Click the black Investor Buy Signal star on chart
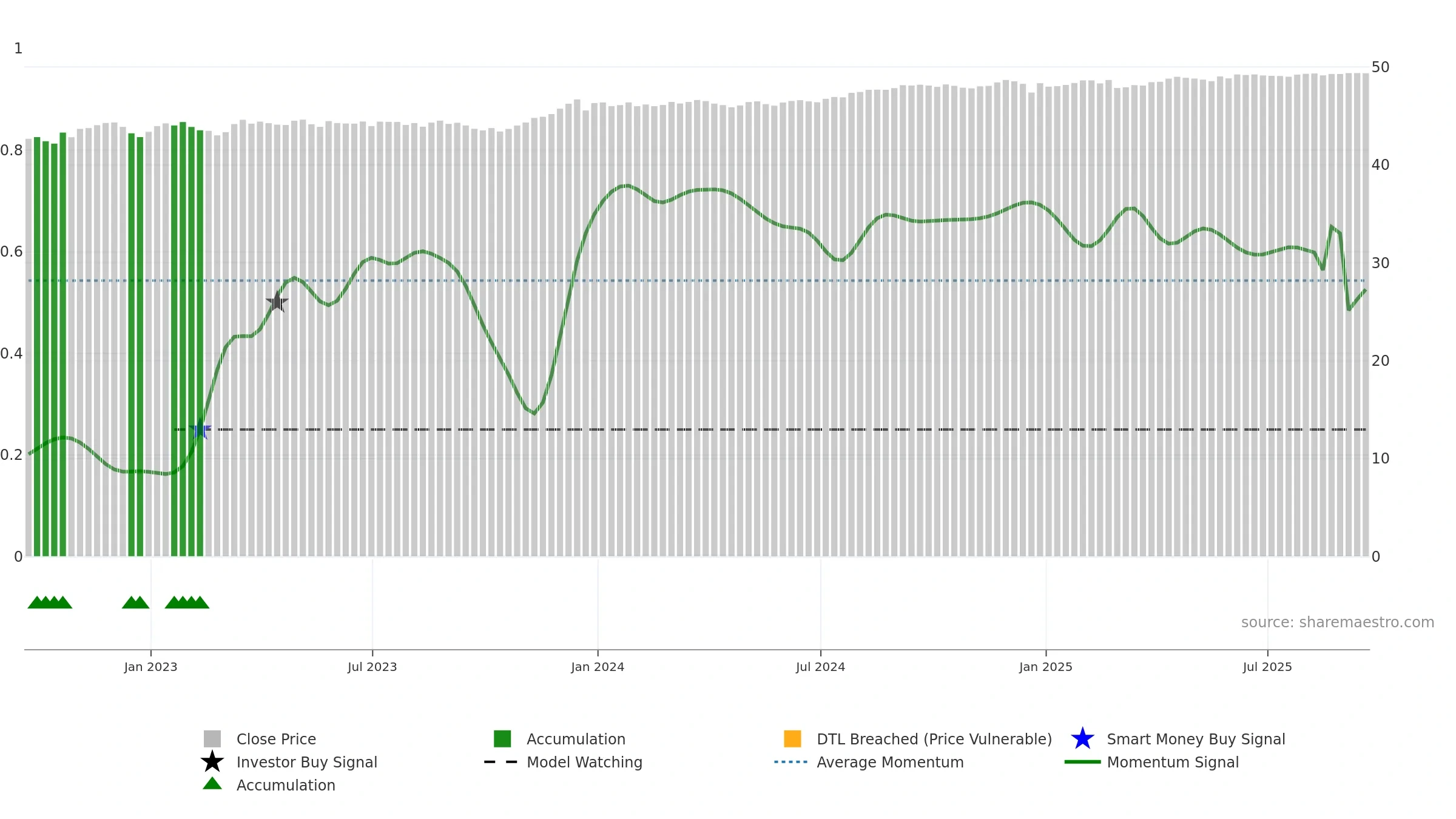Image resolution: width=1456 pixels, height=819 pixels. [277, 302]
